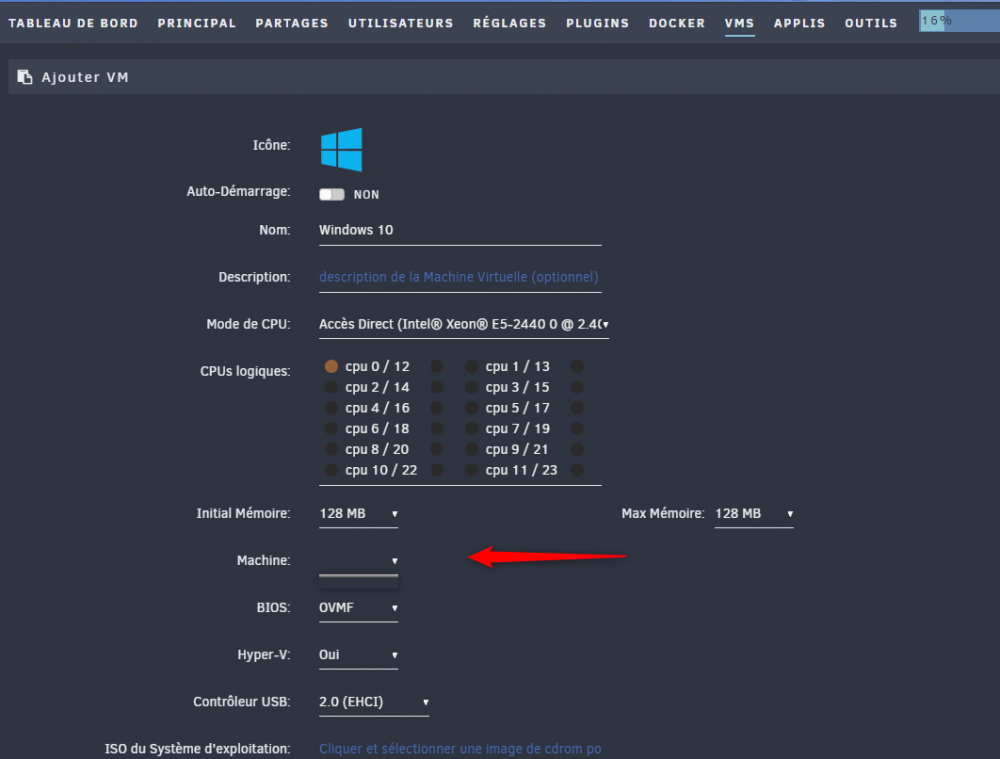1000x759 pixels.
Task: Open the Contrôleur USB dropdown
Action: (374, 703)
